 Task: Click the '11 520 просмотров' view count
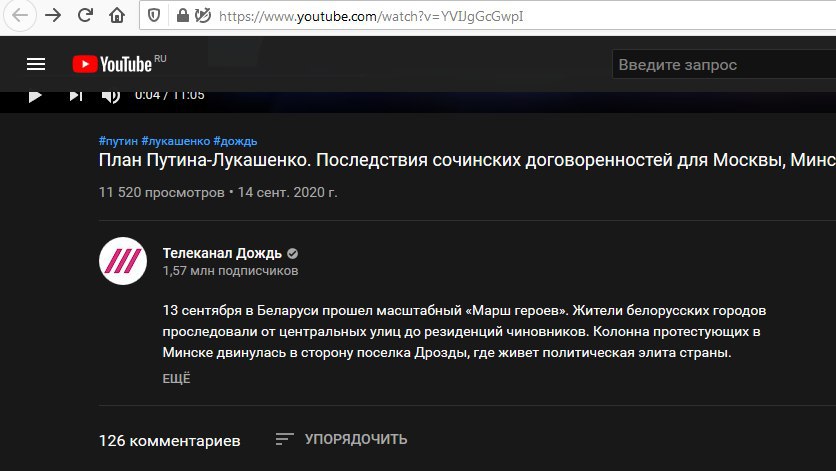pyautogui.click(x=162, y=192)
